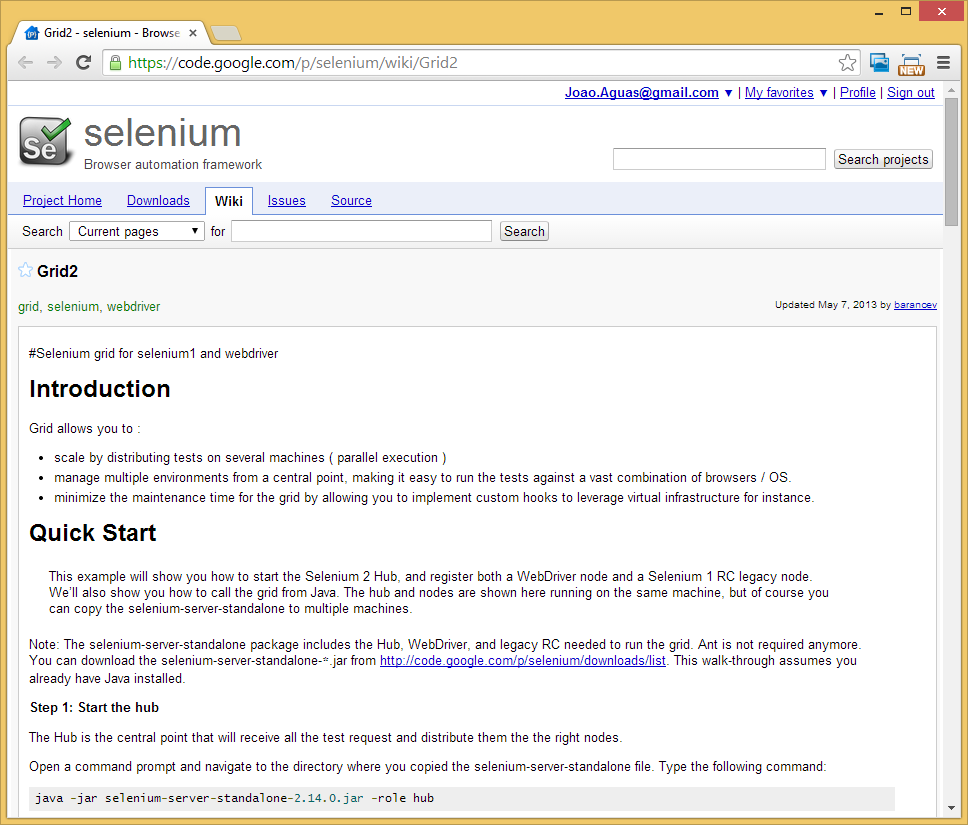Go to the Project Home tab
The height and width of the screenshot is (825, 968).
point(62,201)
